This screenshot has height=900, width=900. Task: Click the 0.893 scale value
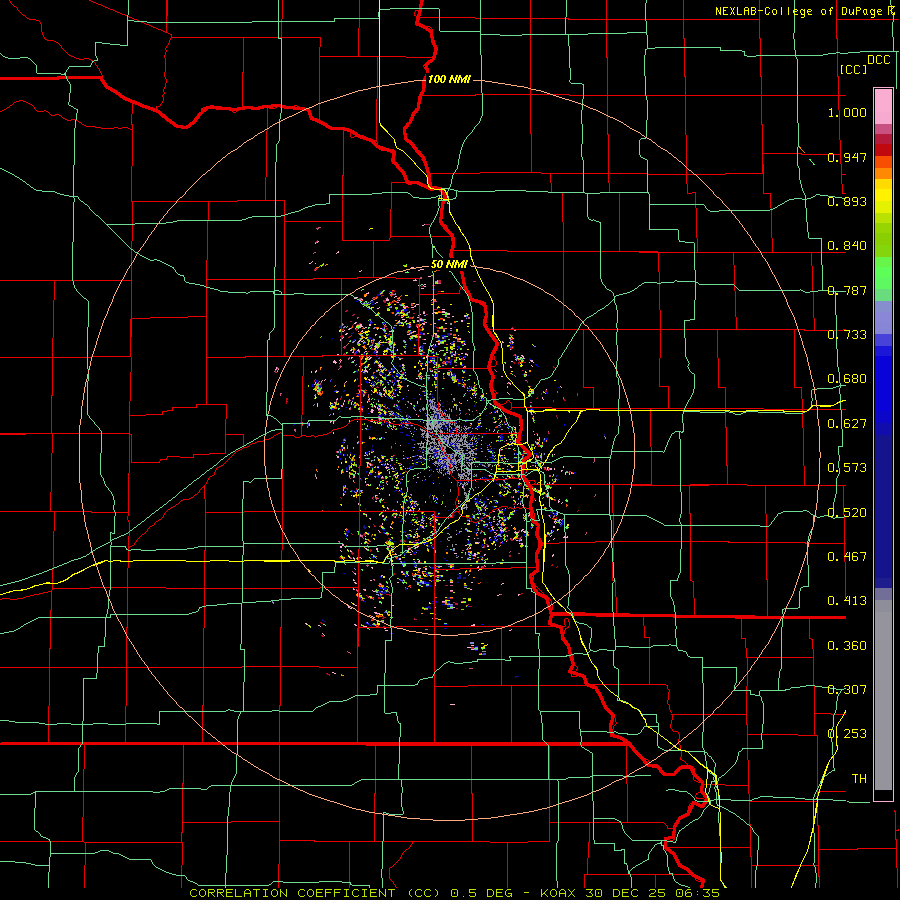pos(847,201)
